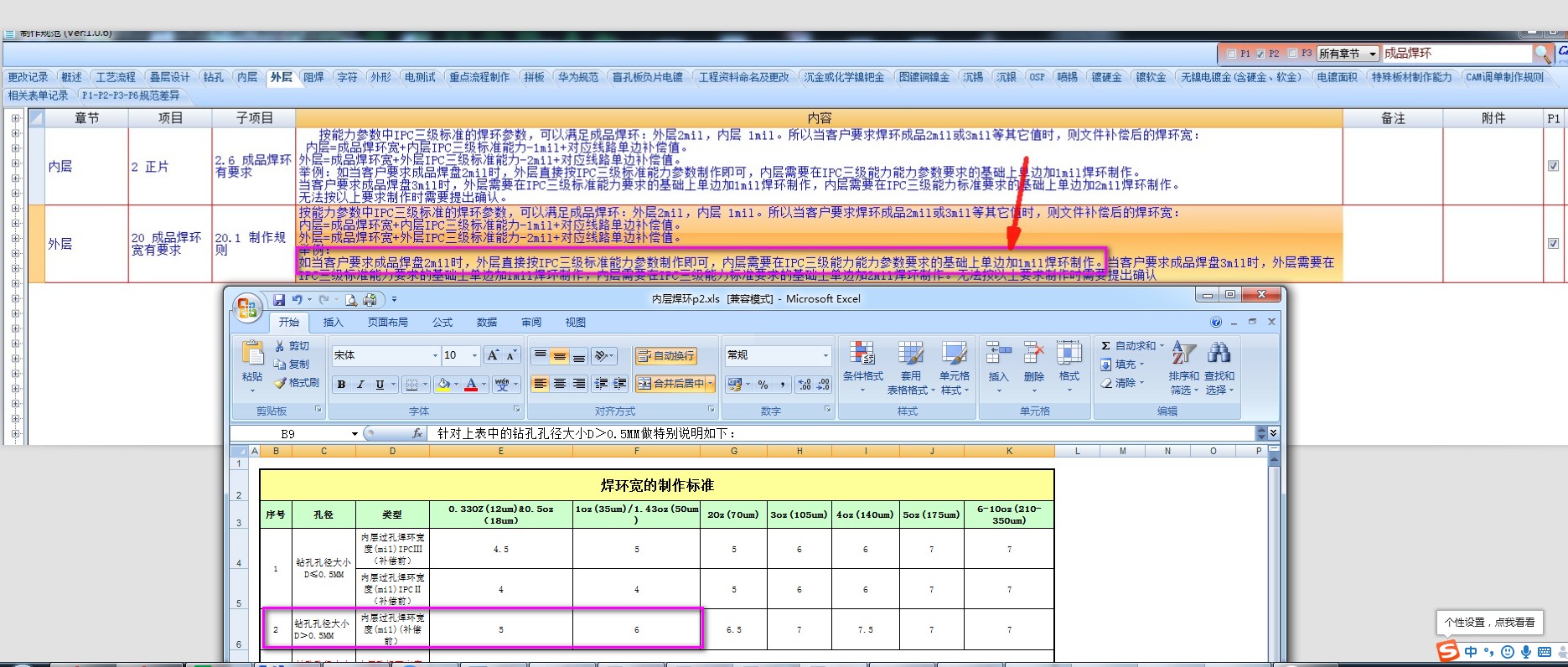Viewport: 1568px width, 667px height.
Task: Open the font size 10 dropdown
Action: point(474,355)
